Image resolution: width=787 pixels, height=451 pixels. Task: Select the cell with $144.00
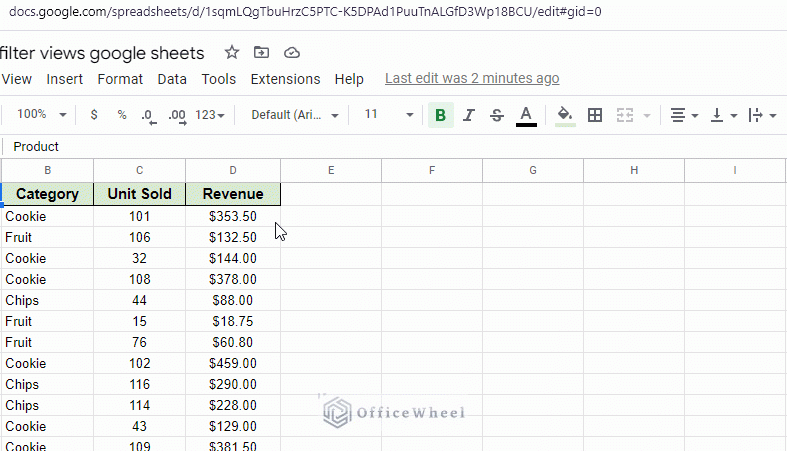pyautogui.click(x=233, y=258)
